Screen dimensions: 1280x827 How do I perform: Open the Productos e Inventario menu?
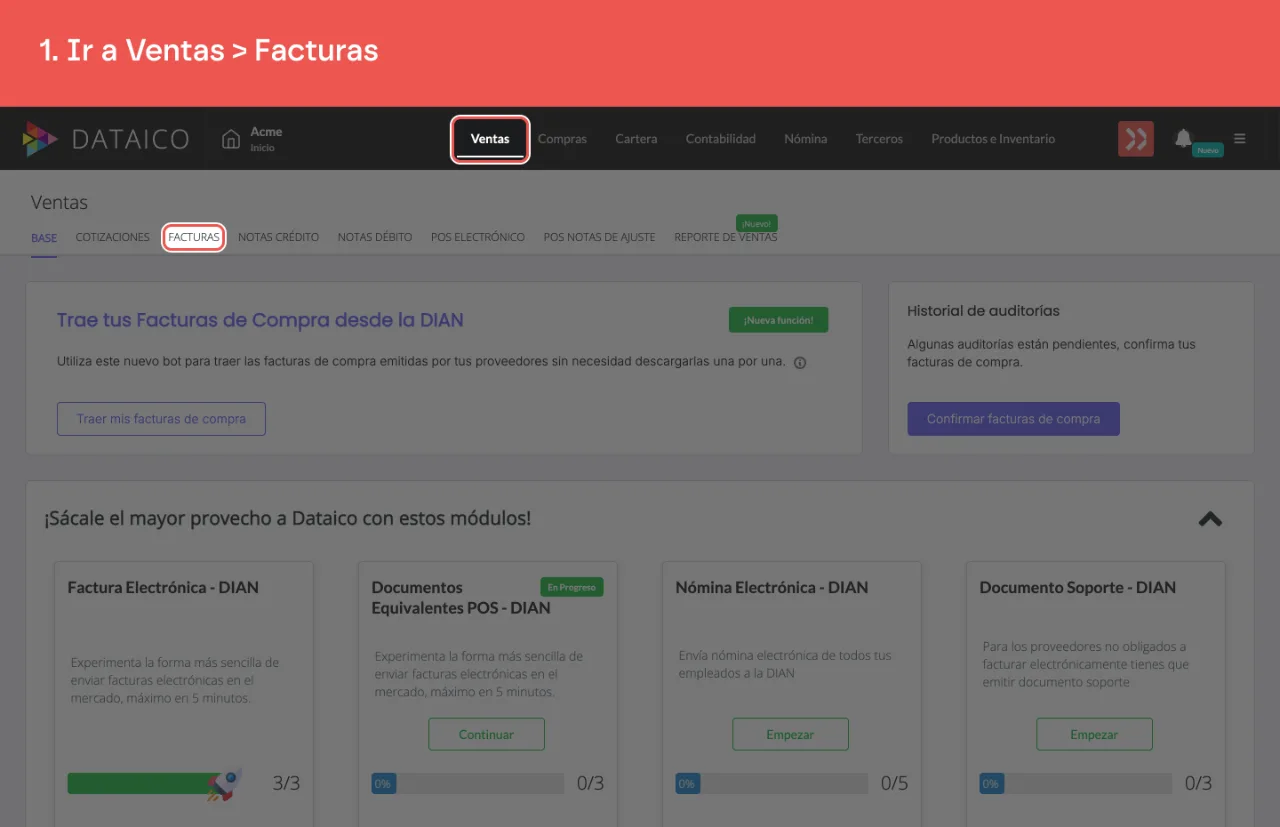click(x=993, y=139)
